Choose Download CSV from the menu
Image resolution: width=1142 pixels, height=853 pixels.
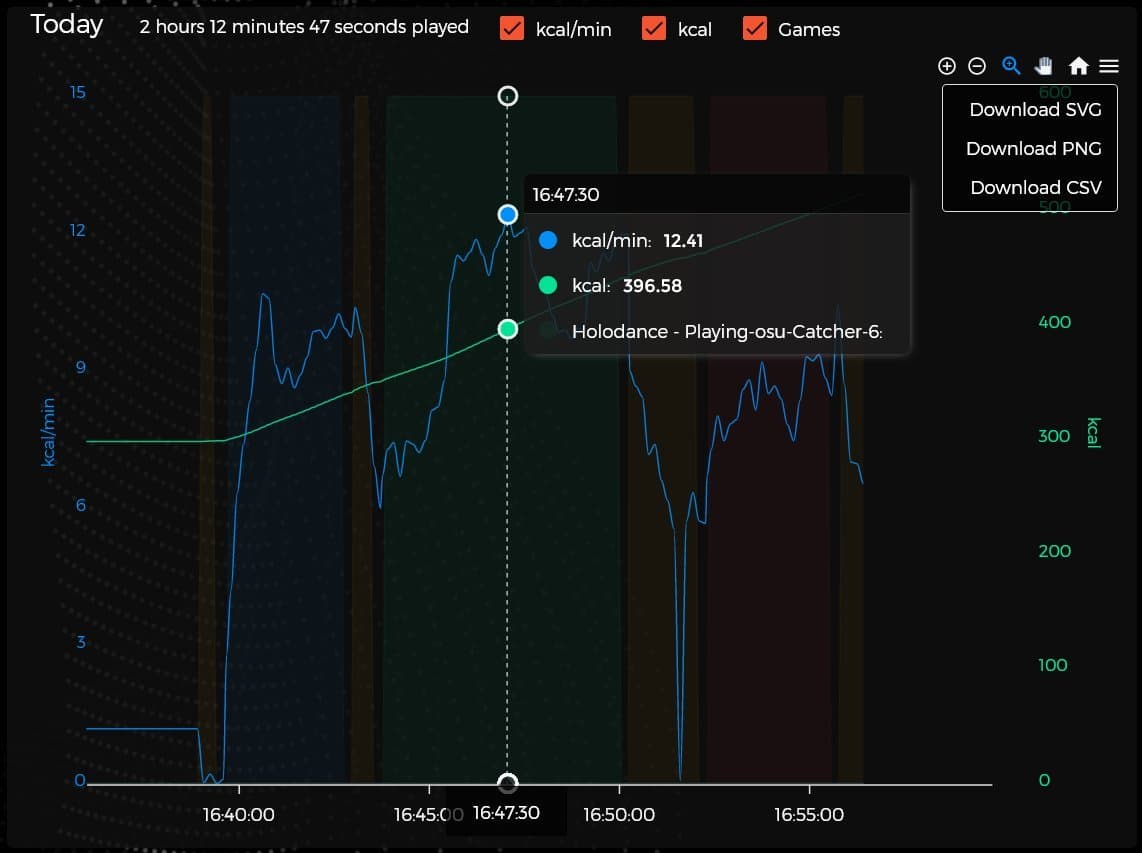[x=1036, y=187]
